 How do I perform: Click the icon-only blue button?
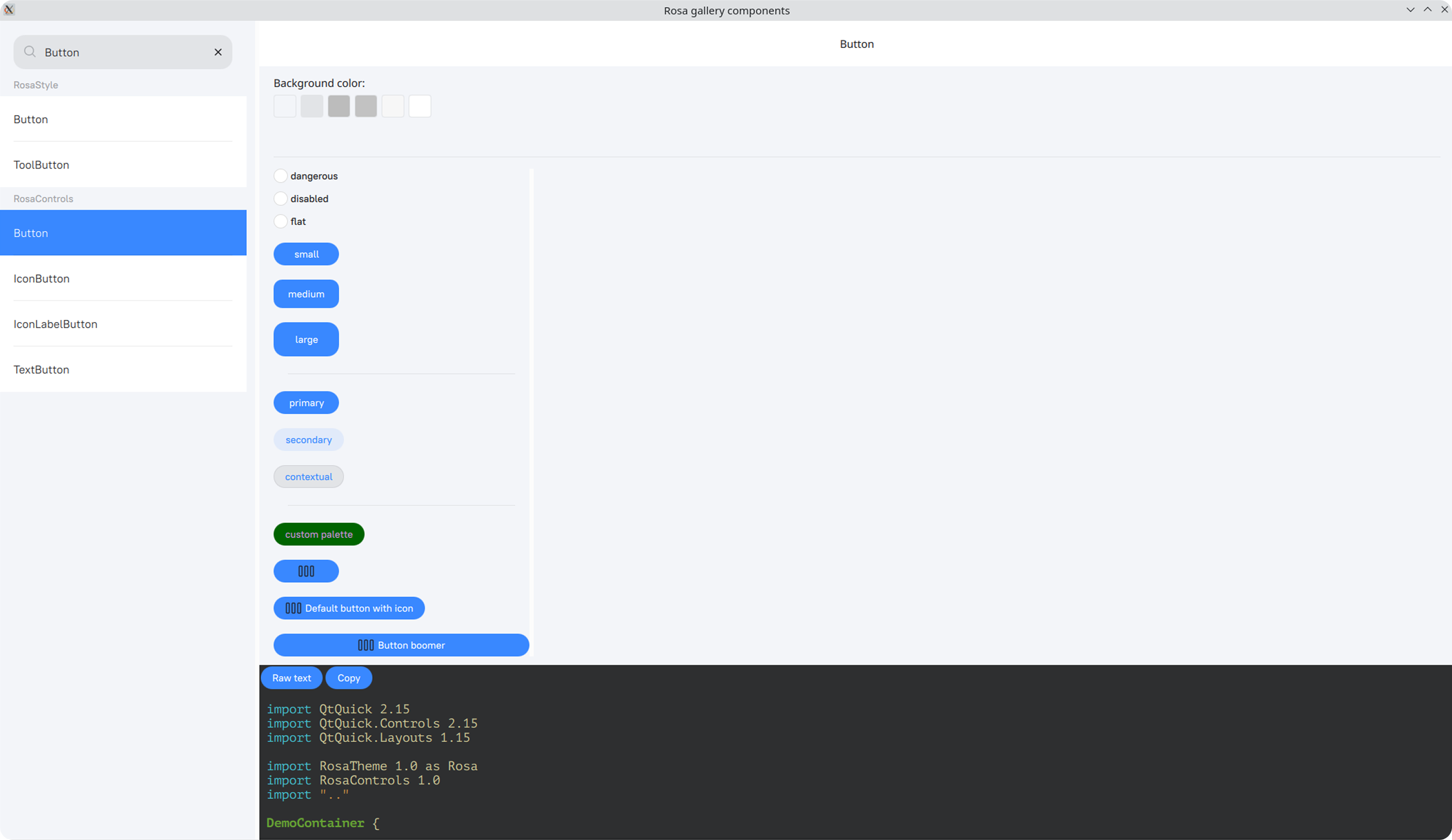coord(306,571)
